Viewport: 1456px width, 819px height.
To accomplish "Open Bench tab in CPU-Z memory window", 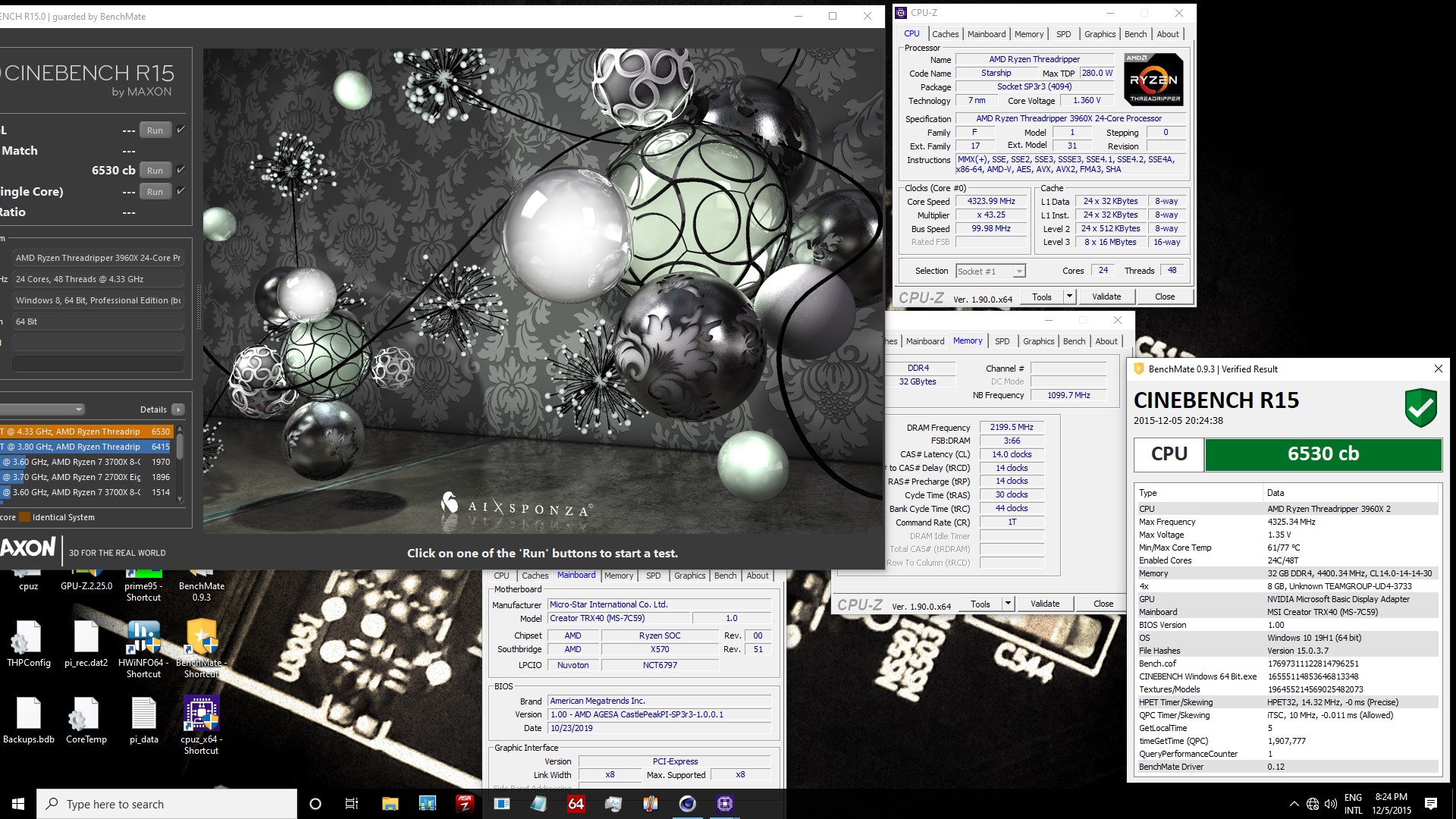I will (x=1074, y=341).
